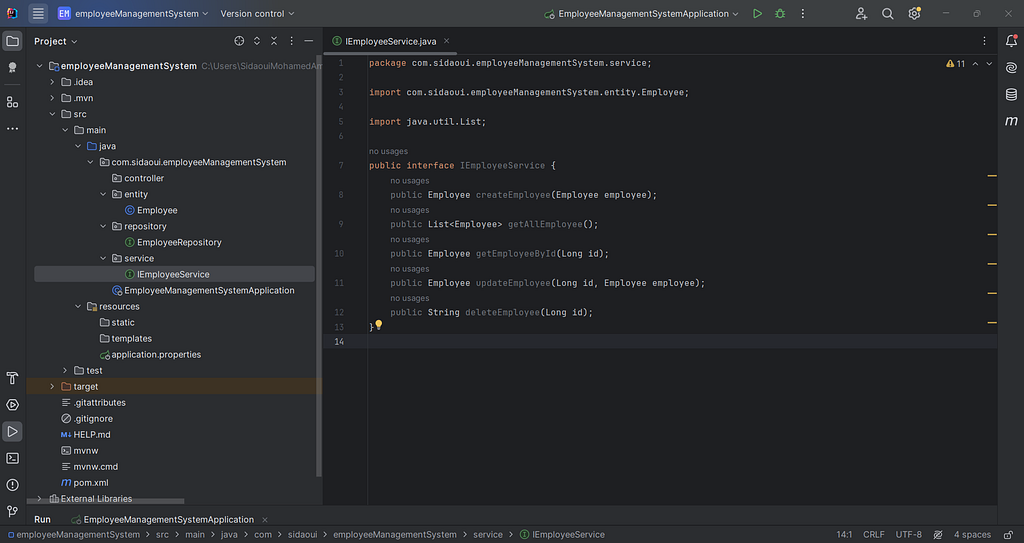Go to next highlighted problem arrow
This screenshot has height=543, width=1024.
(989, 64)
